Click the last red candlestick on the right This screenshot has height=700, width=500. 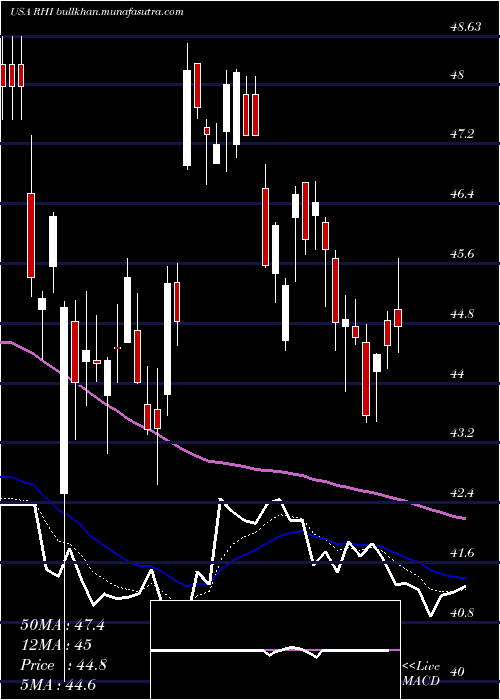pos(398,317)
